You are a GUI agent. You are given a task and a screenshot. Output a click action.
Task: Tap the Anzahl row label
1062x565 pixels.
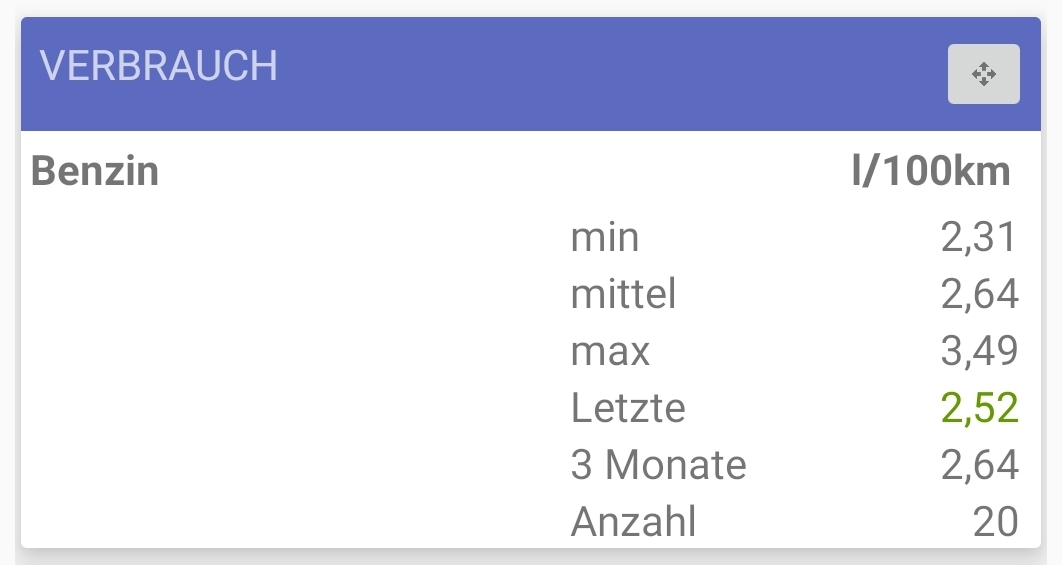633,522
